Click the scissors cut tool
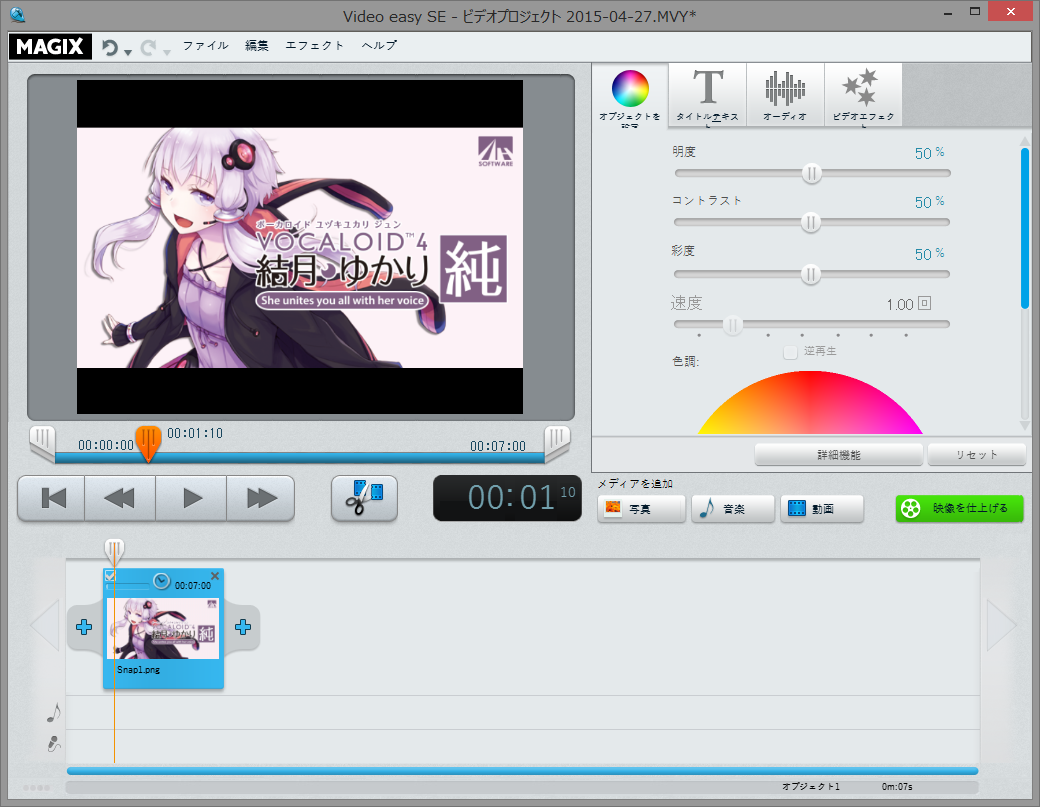The image size is (1040, 807). (364, 498)
